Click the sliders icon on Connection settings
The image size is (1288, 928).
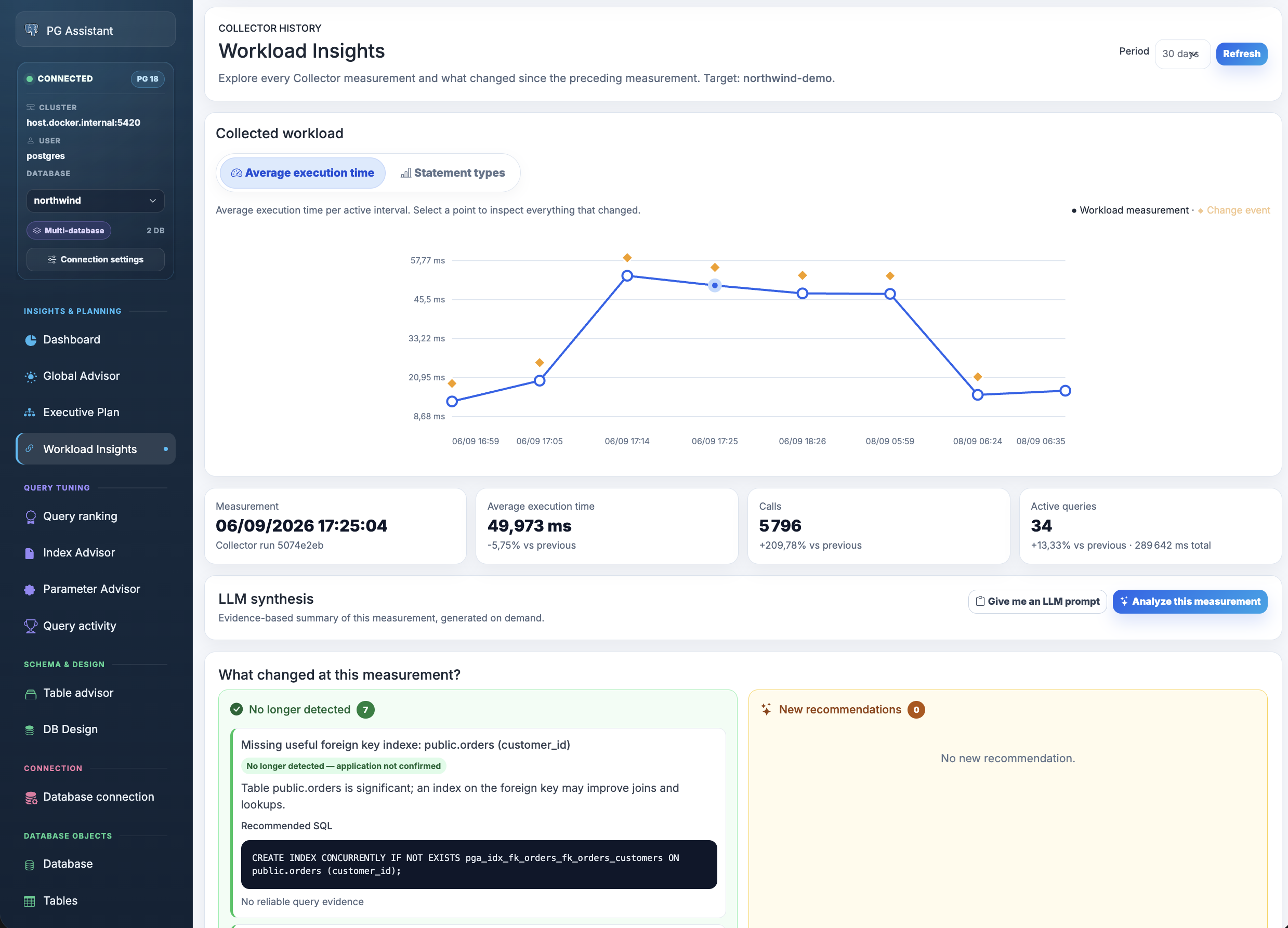[51, 259]
